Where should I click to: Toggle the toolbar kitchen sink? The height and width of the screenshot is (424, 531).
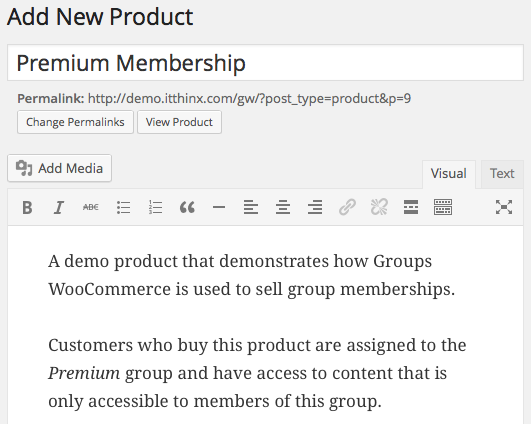pos(443,207)
